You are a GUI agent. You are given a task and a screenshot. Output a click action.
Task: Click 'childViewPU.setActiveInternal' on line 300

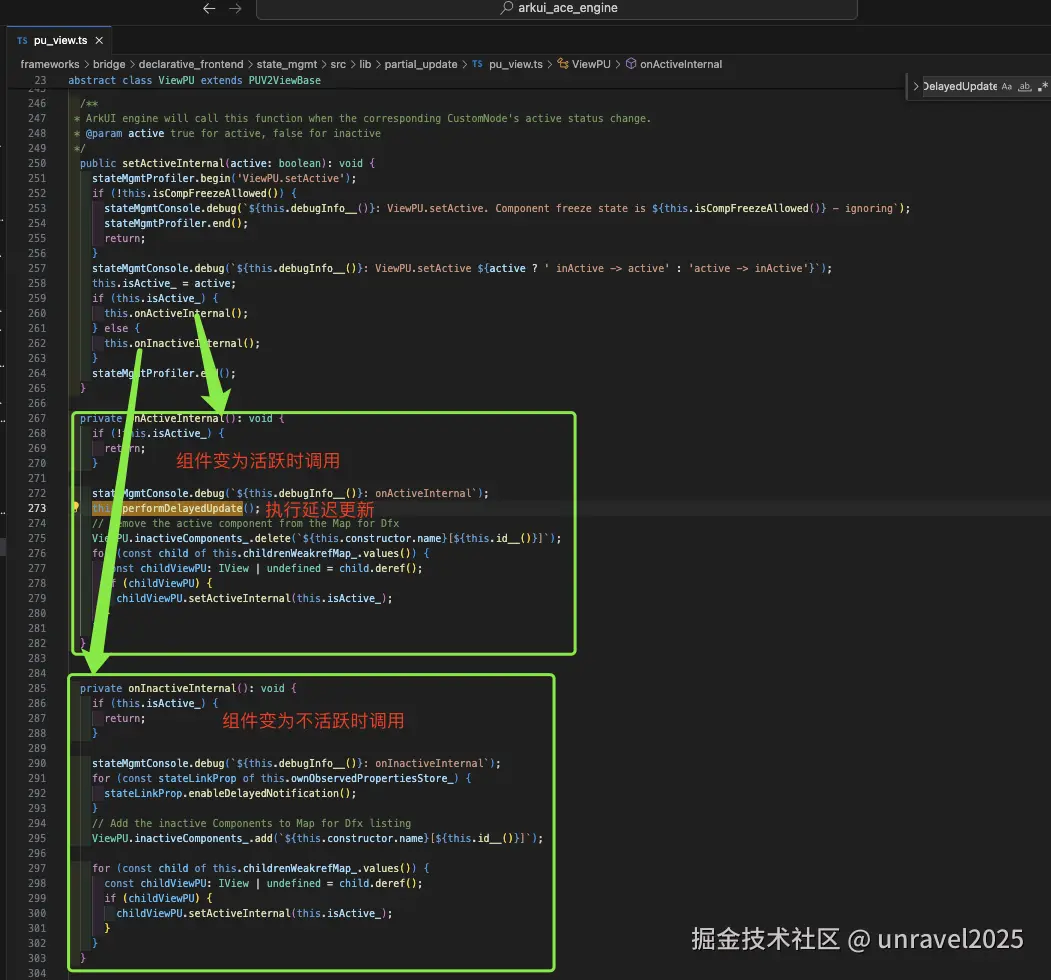click(x=254, y=914)
